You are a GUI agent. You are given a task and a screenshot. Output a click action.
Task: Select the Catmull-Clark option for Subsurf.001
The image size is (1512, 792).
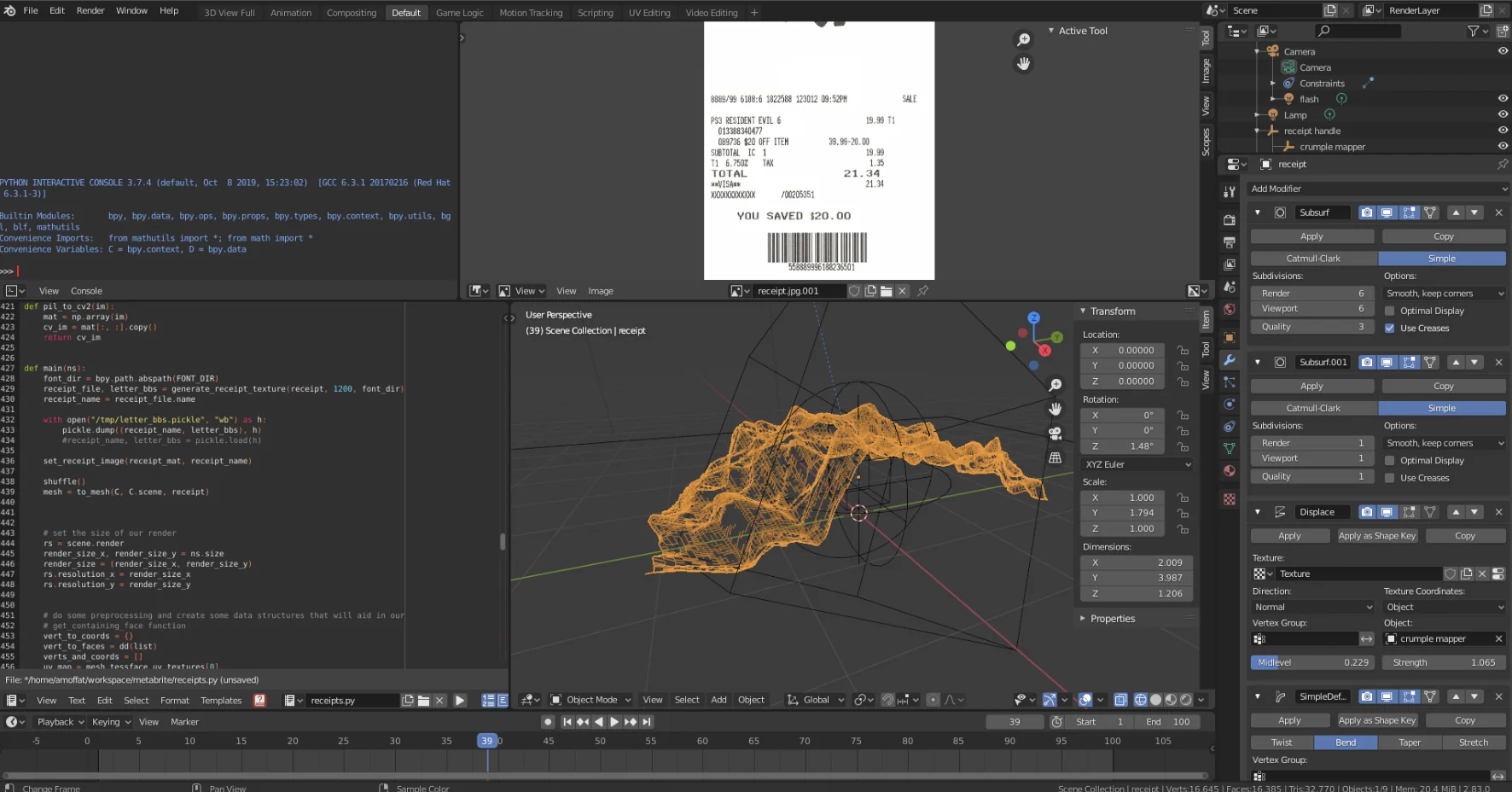[1313, 409]
